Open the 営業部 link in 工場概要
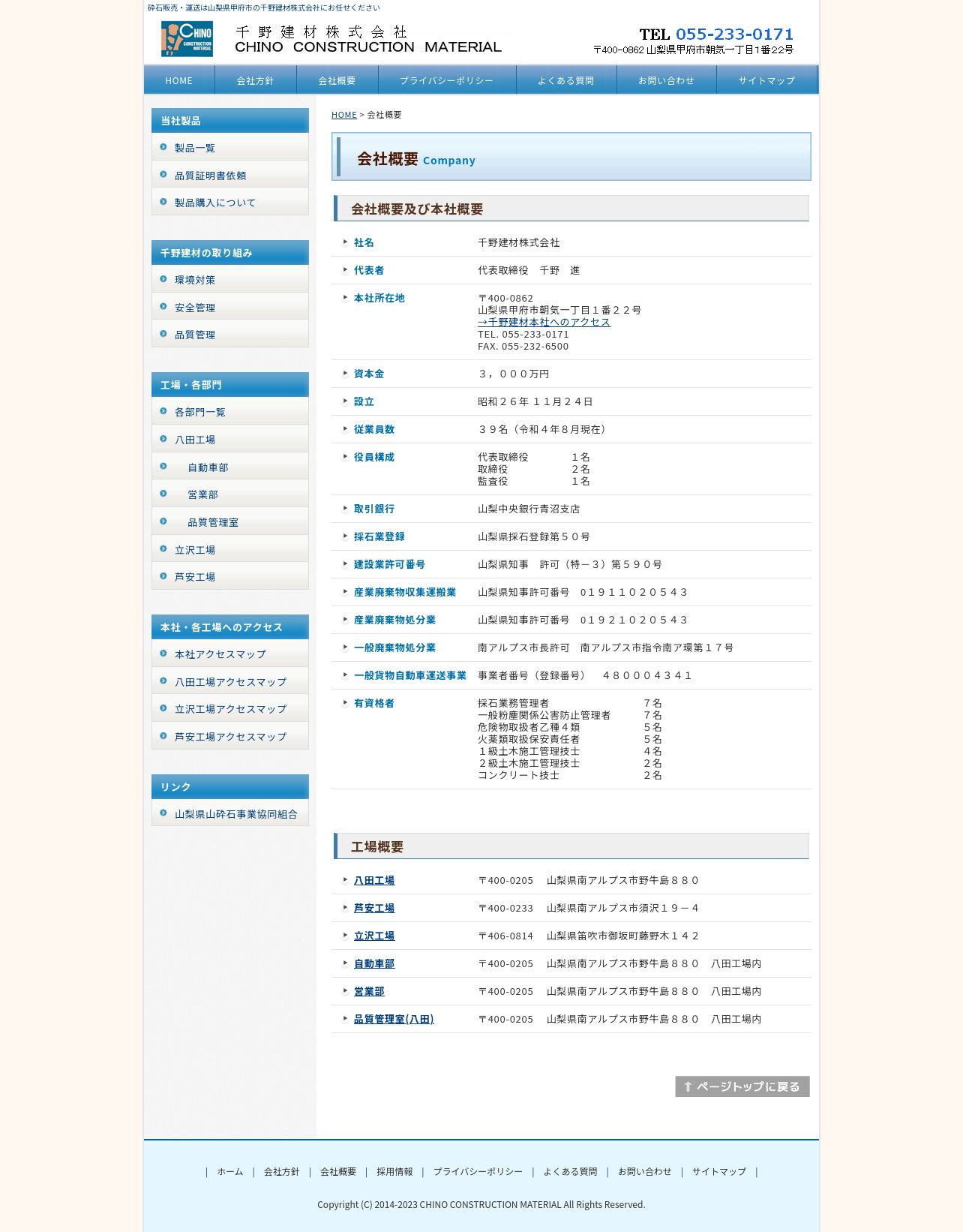The width and height of the screenshot is (963, 1232). (369, 991)
